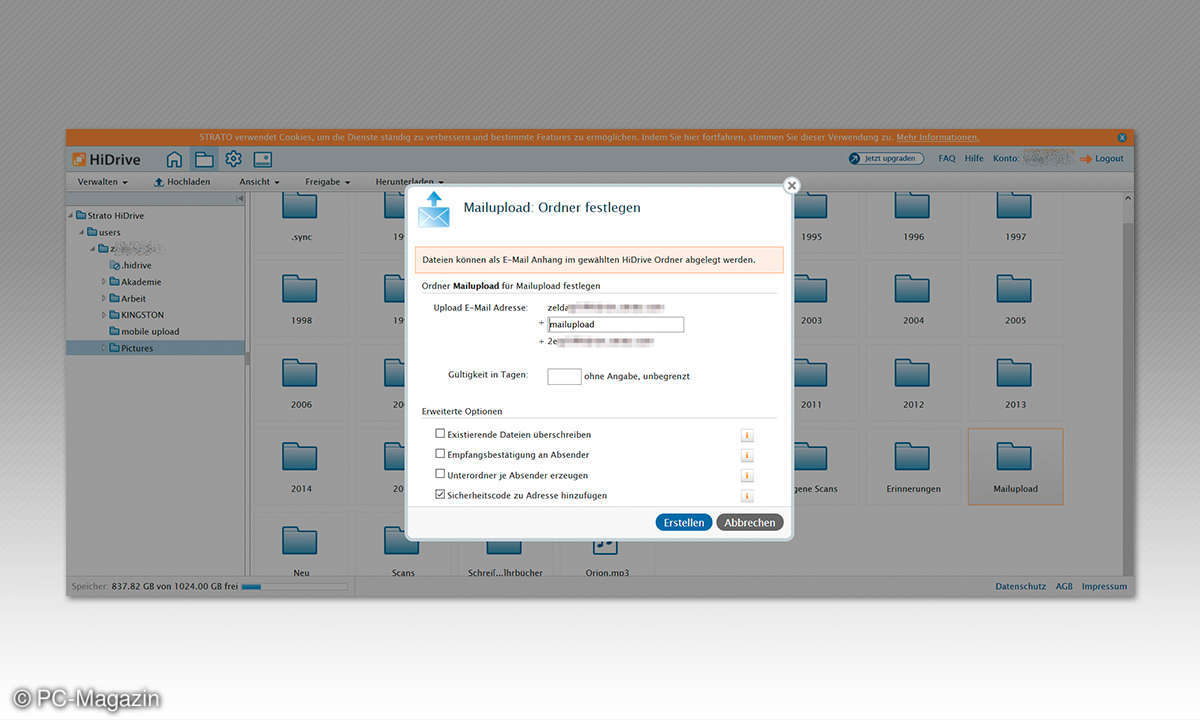Show info for Sicherheitscode zu Adresse

click(x=747, y=495)
